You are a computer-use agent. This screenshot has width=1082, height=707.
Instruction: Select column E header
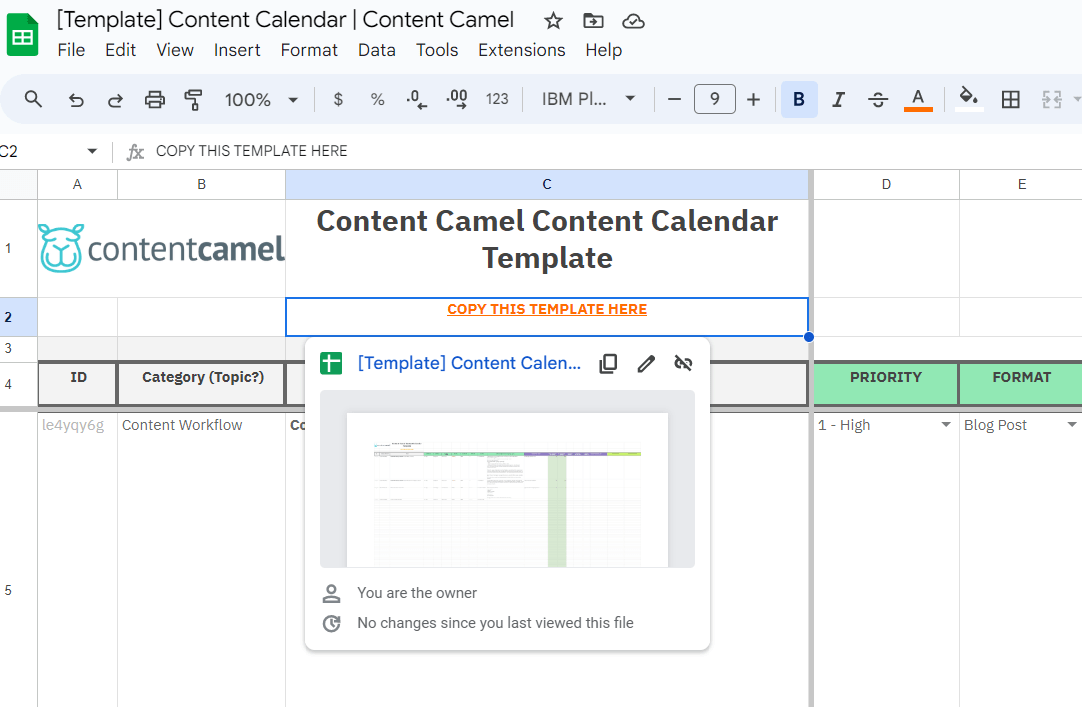1021,184
